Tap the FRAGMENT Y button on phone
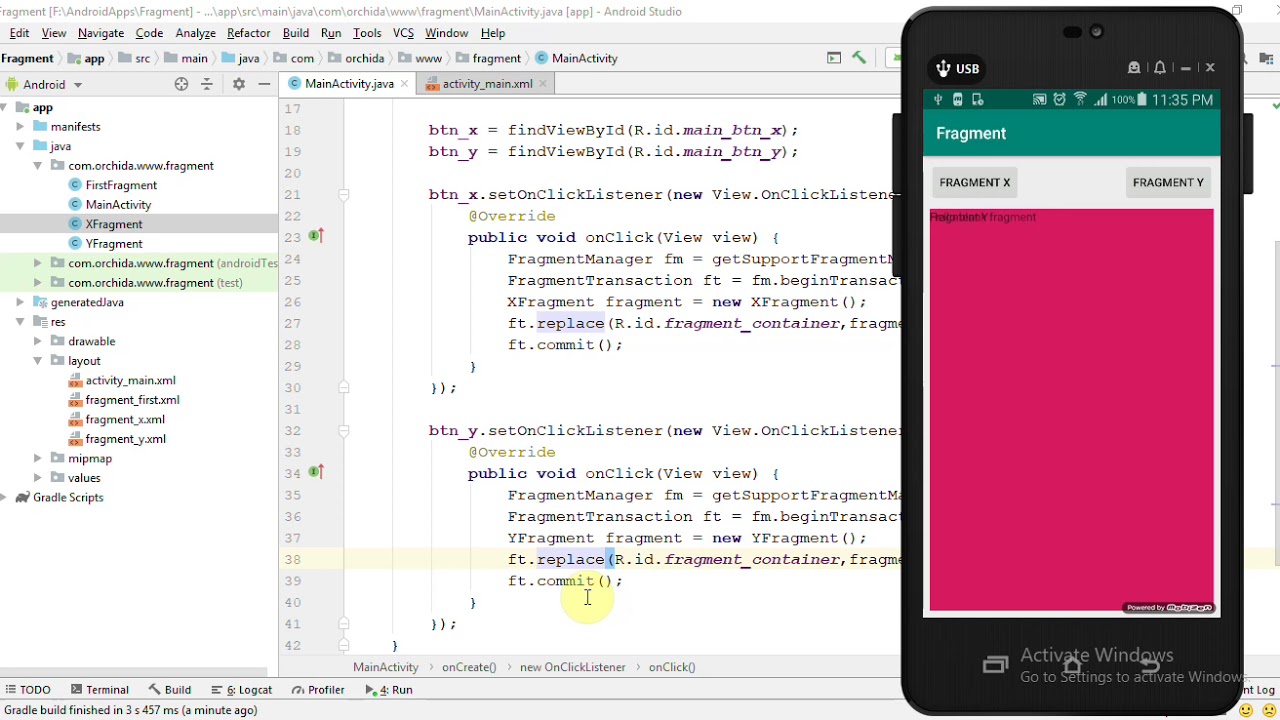This screenshot has width=1280, height=720. (1168, 183)
